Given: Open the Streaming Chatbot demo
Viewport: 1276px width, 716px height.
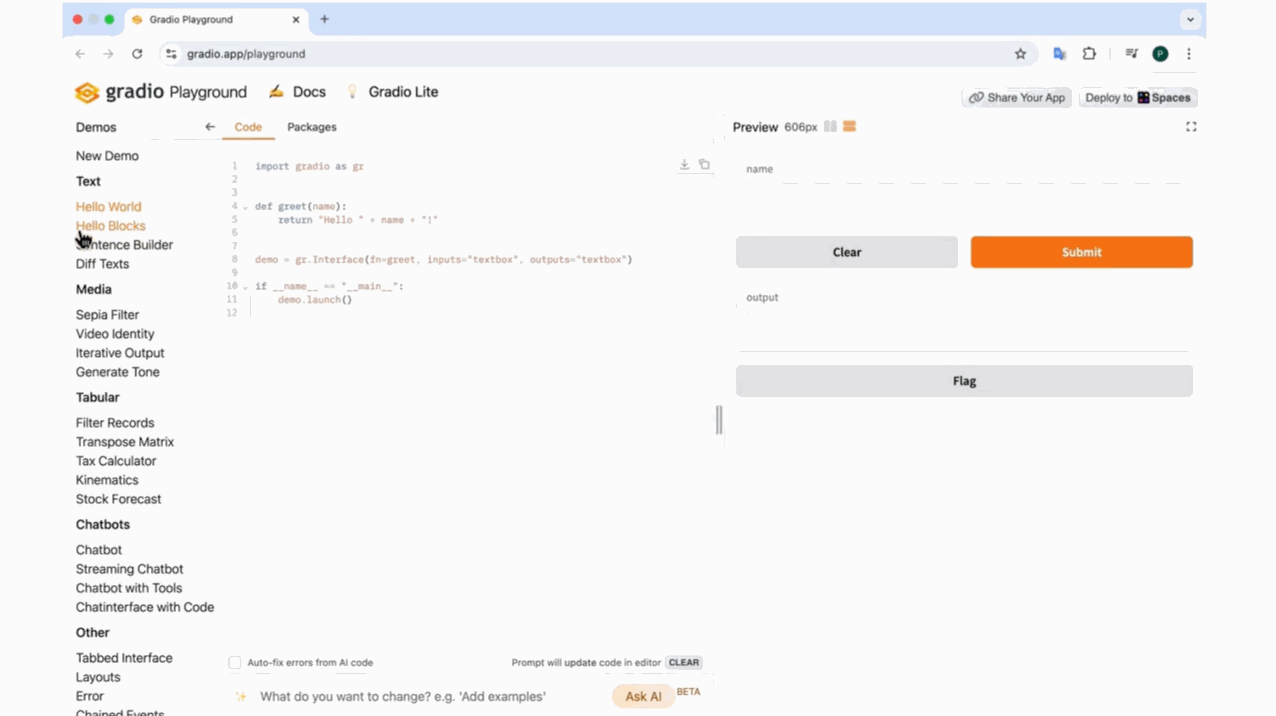Looking at the screenshot, I should pos(130,569).
